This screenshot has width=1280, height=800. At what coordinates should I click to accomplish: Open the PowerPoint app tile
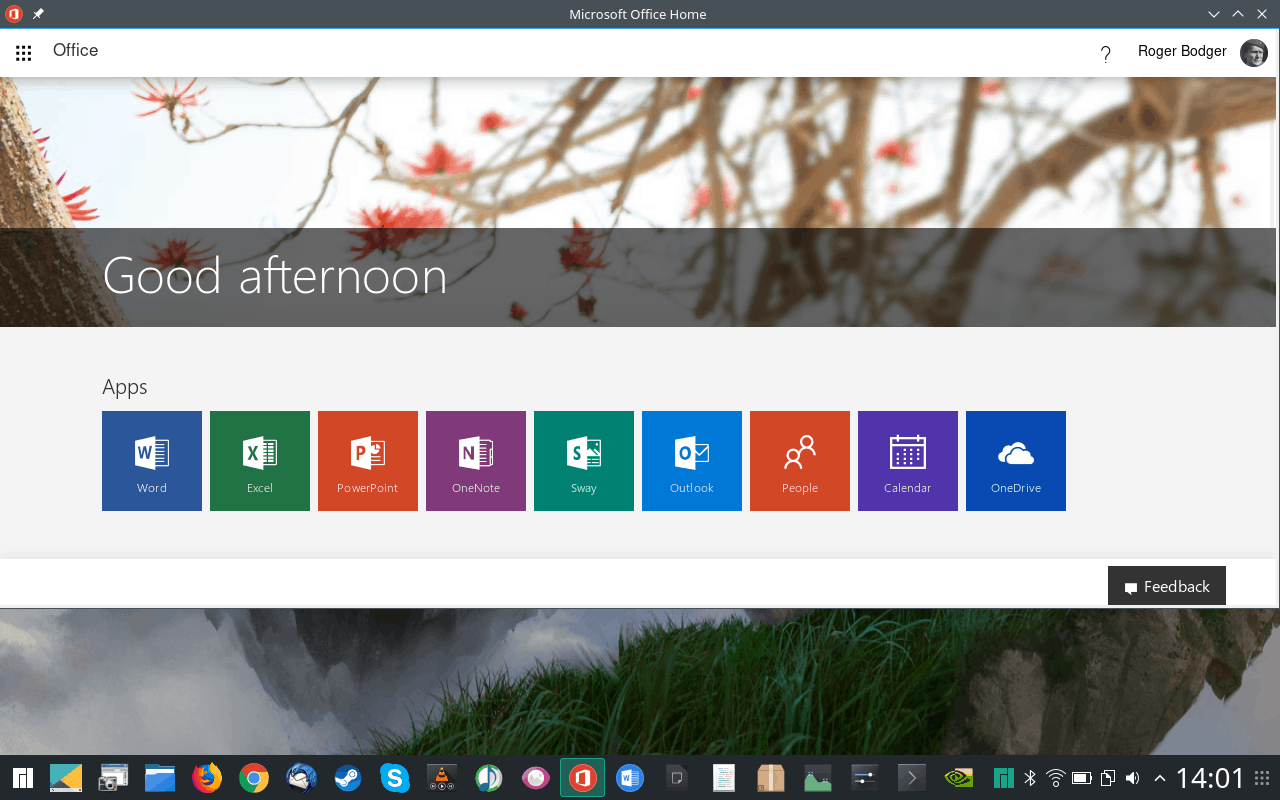(x=368, y=461)
